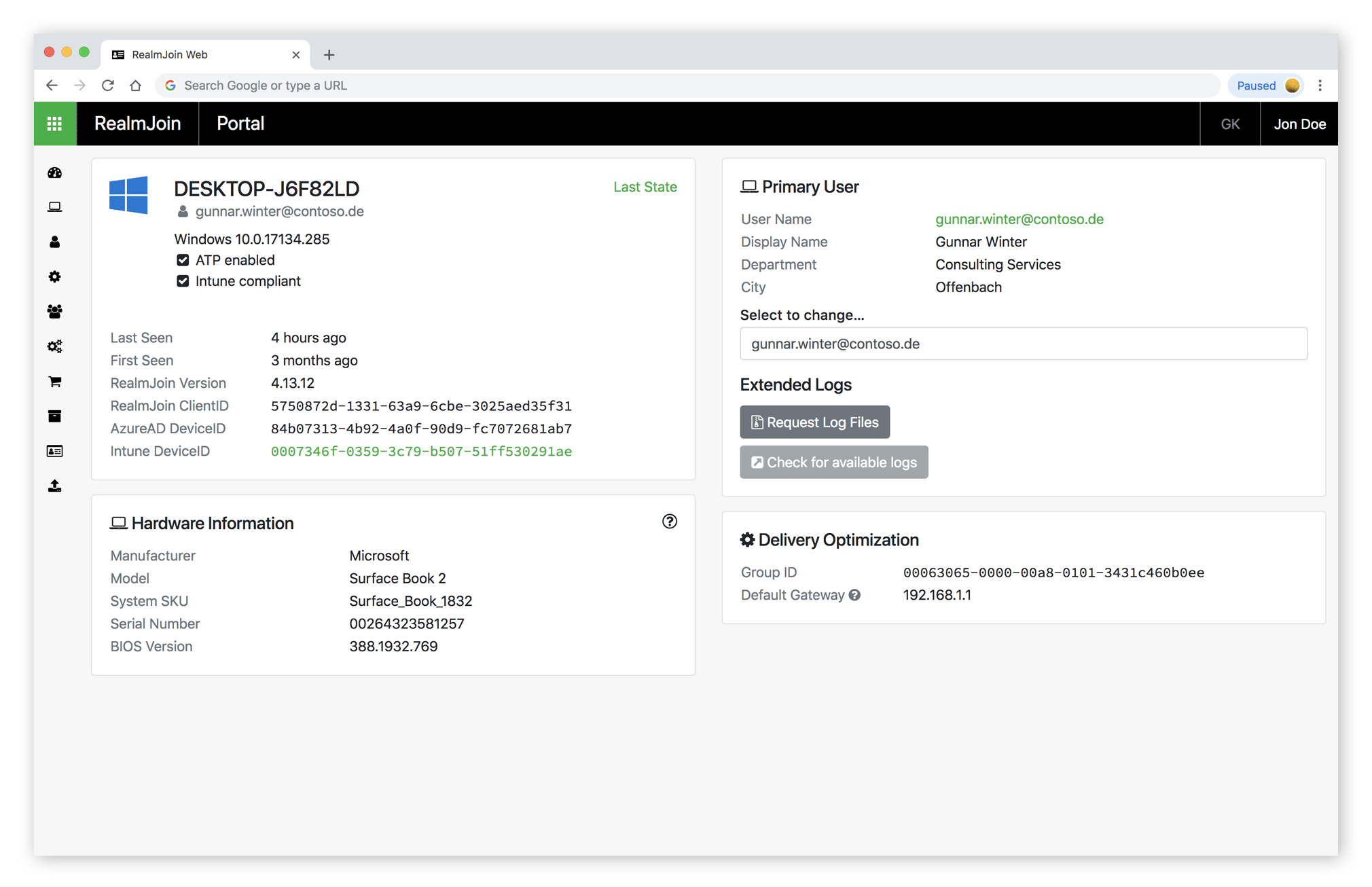The width and height of the screenshot is (1372, 887).
Task: Click the DESKTOP-J6F82LD device name
Action: coord(266,189)
